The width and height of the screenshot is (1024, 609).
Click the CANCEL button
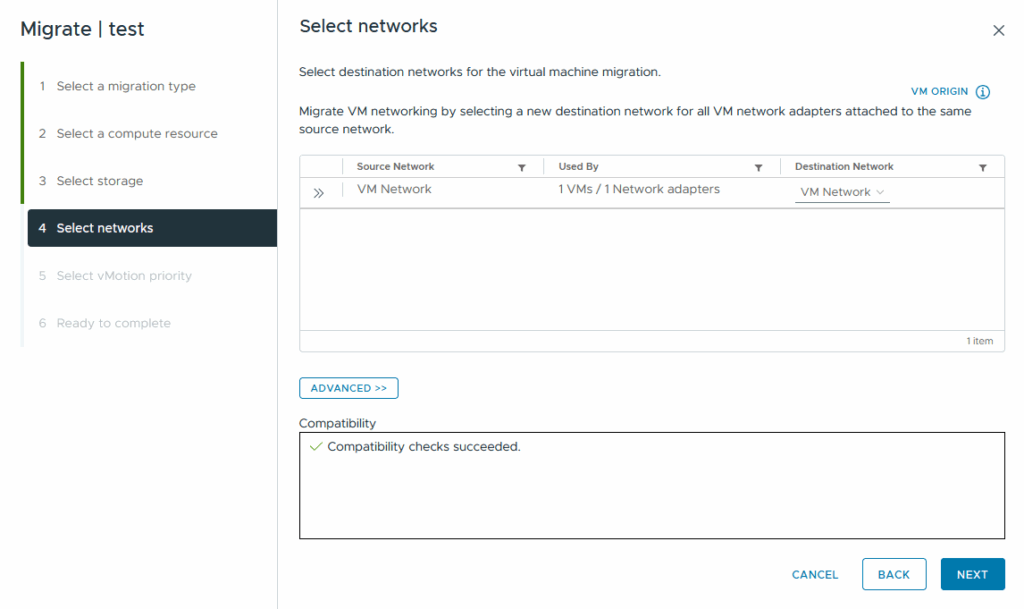(x=814, y=574)
